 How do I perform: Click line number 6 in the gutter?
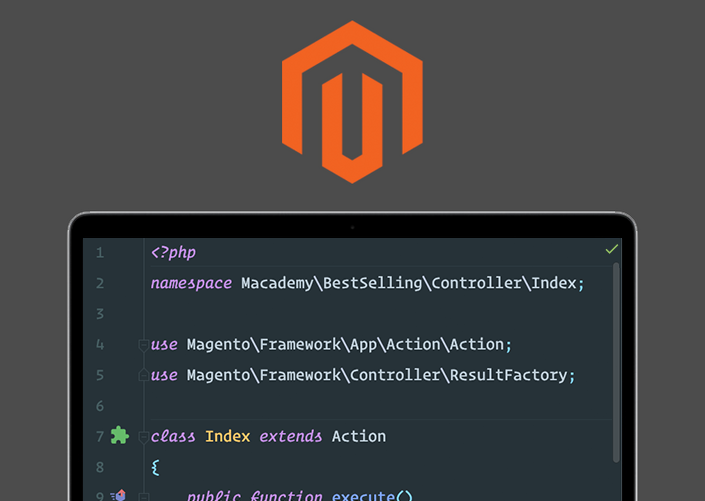coord(100,406)
